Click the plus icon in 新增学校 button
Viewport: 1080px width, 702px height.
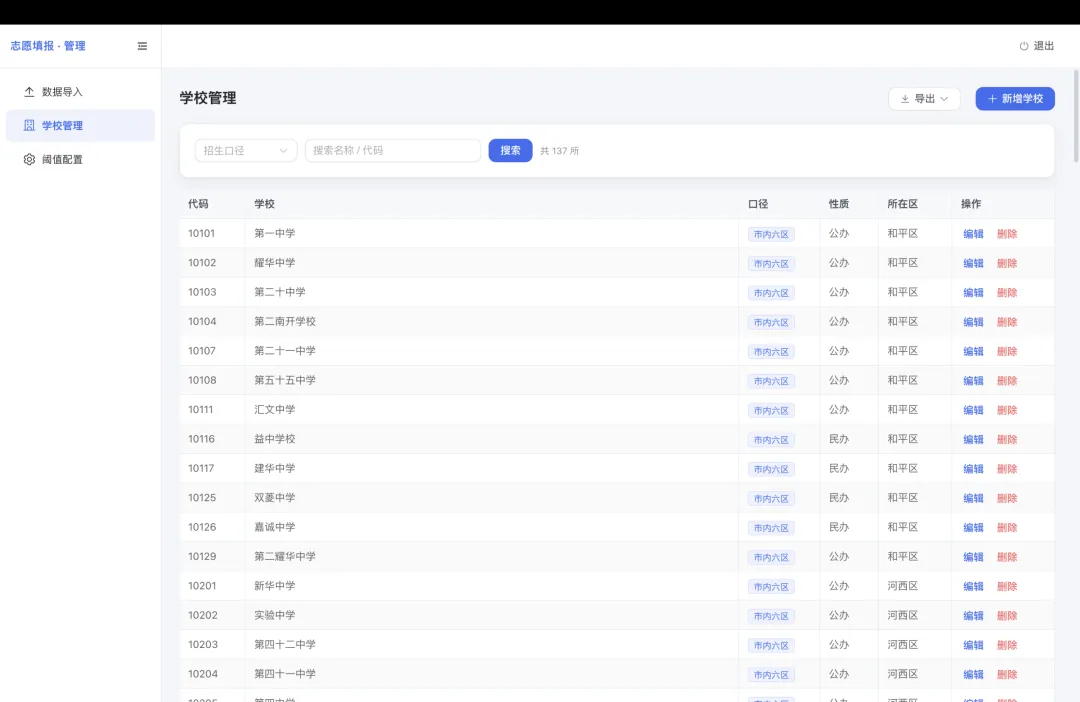[x=993, y=99]
